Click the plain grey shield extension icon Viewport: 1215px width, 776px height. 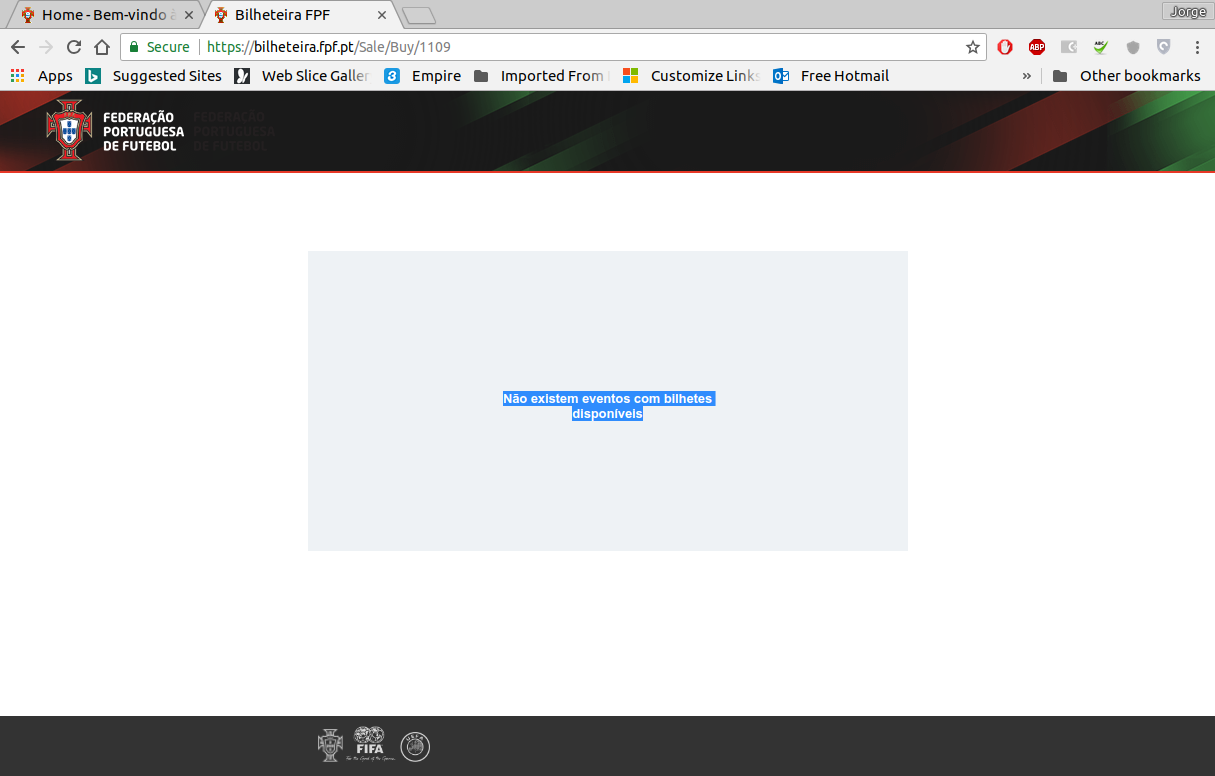tap(1133, 47)
